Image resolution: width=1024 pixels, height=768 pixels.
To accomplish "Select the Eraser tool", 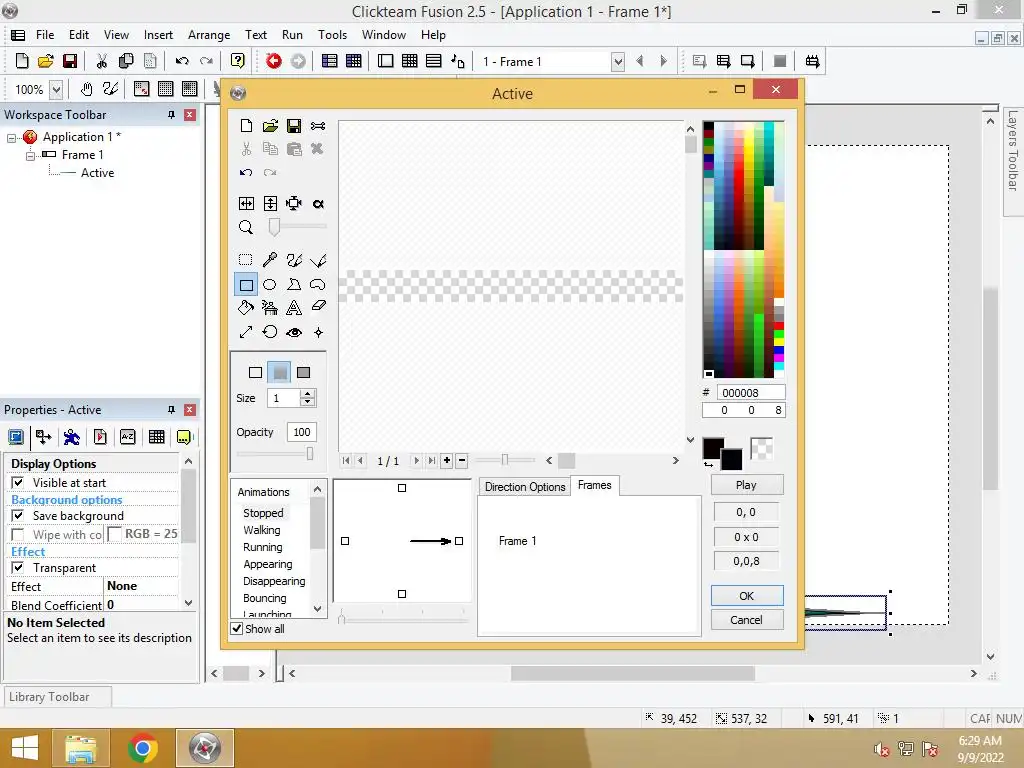I will 318,306.
